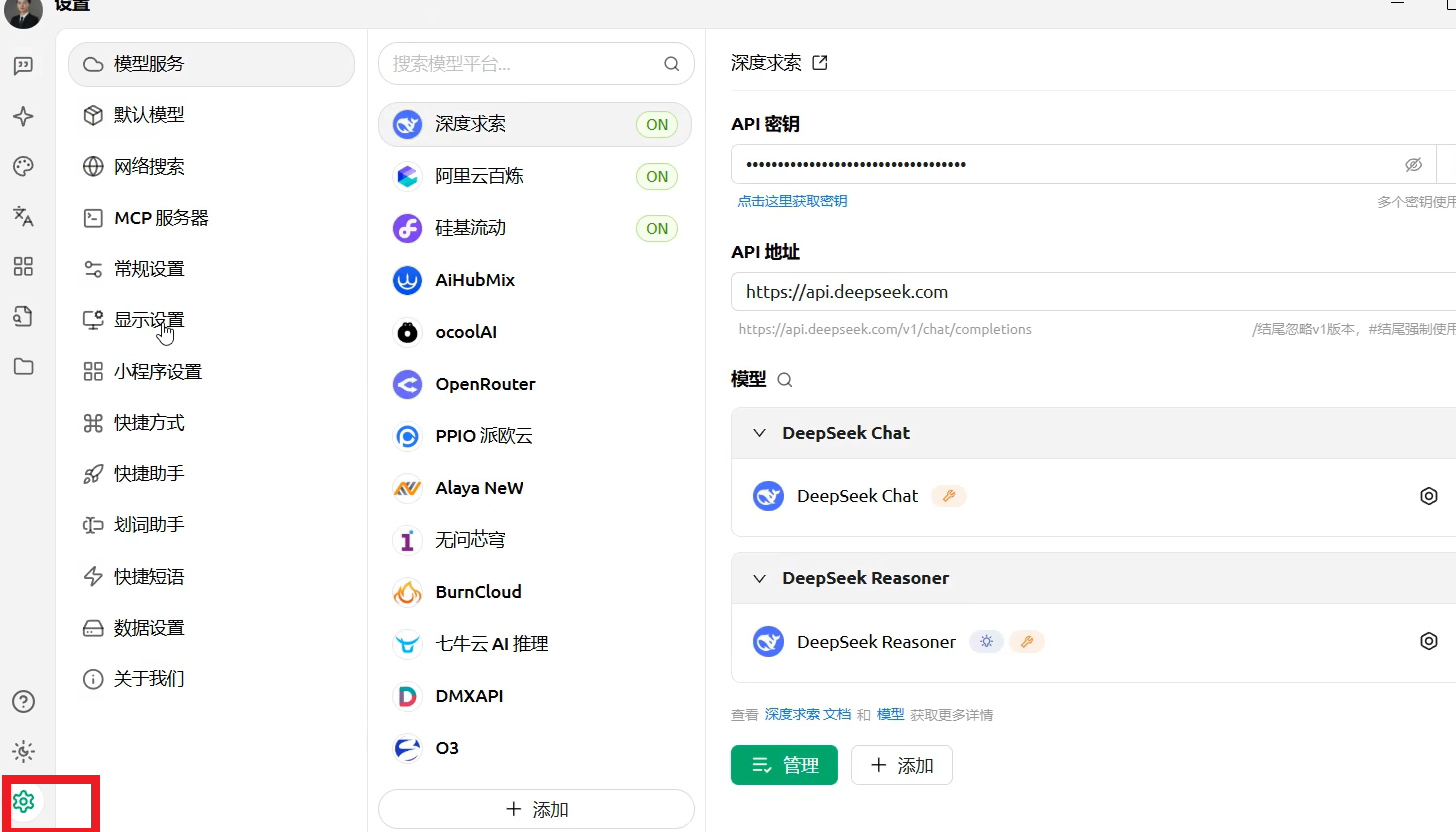The image size is (1456, 832).
Task: Open 数据设置 menu item
Action: (x=211, y=628)
